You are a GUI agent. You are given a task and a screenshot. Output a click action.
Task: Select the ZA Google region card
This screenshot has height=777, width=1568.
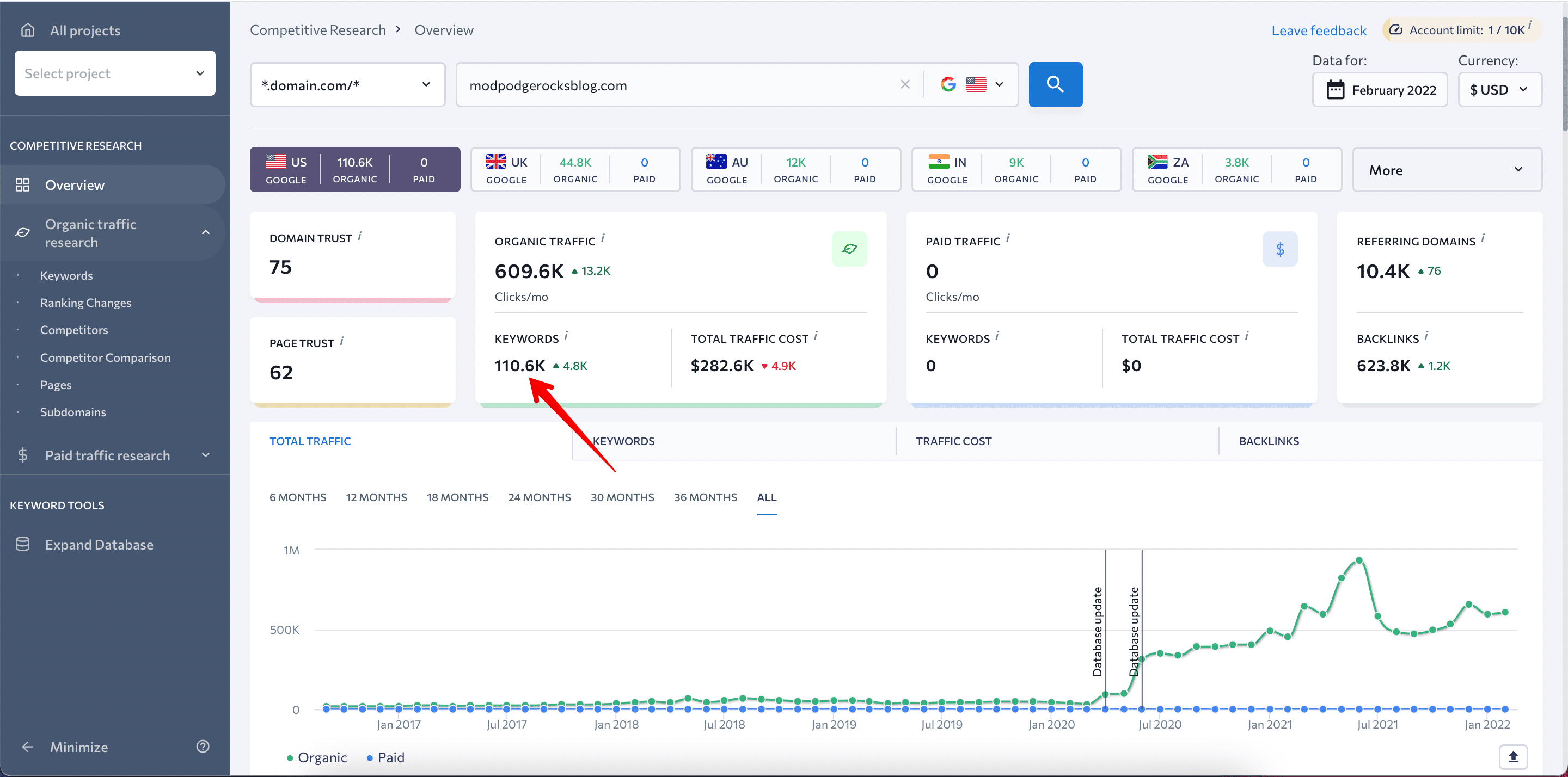pos(1236,170)
